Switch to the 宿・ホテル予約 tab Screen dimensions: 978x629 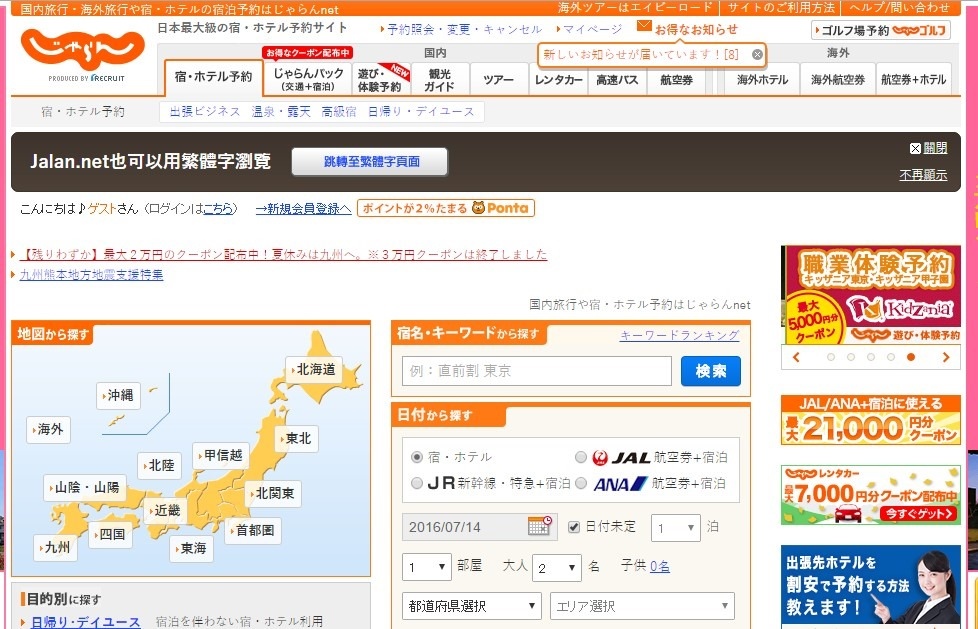(x=213, y=77)
